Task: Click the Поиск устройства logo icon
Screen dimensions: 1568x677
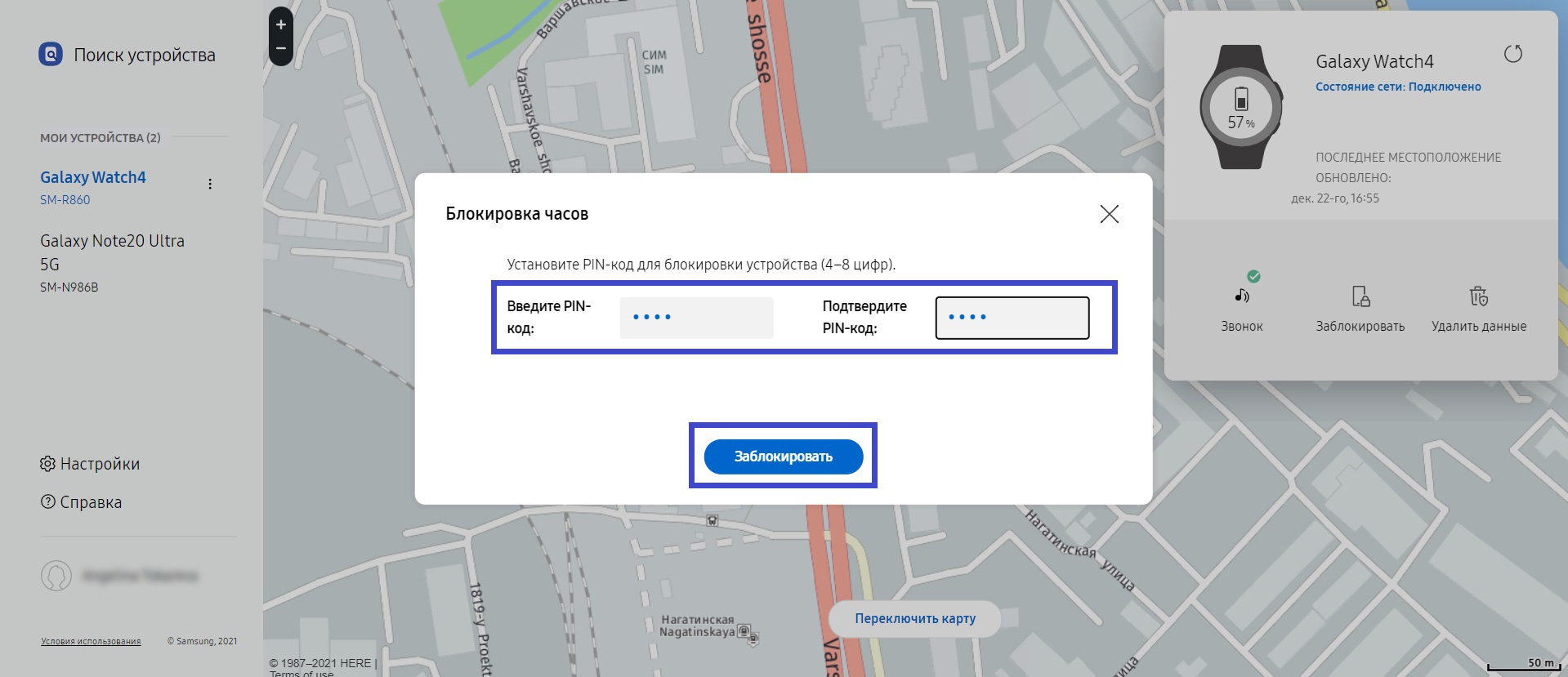Action: pos(51,55)
